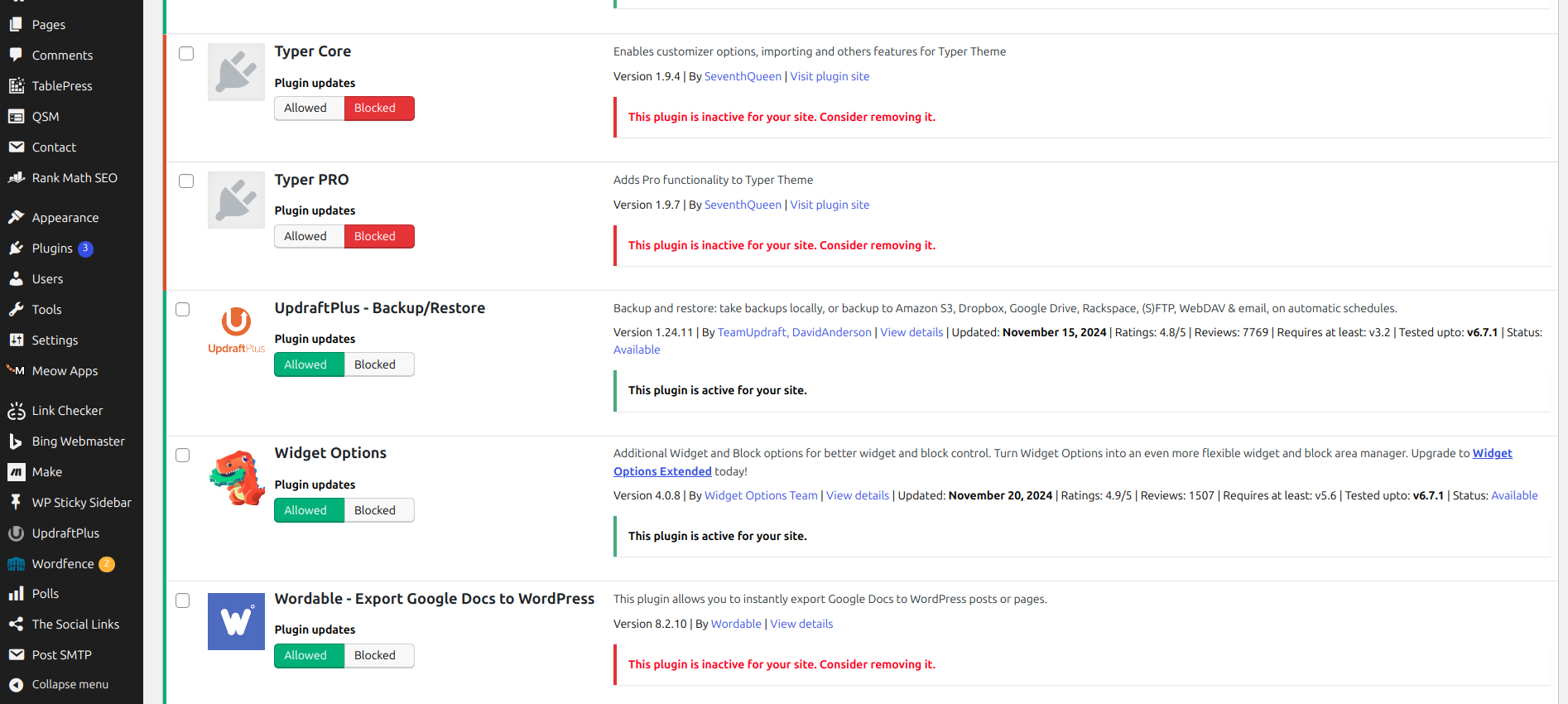
Task: Open the Wordfence shield icon
Action: [x=17, y=564]
